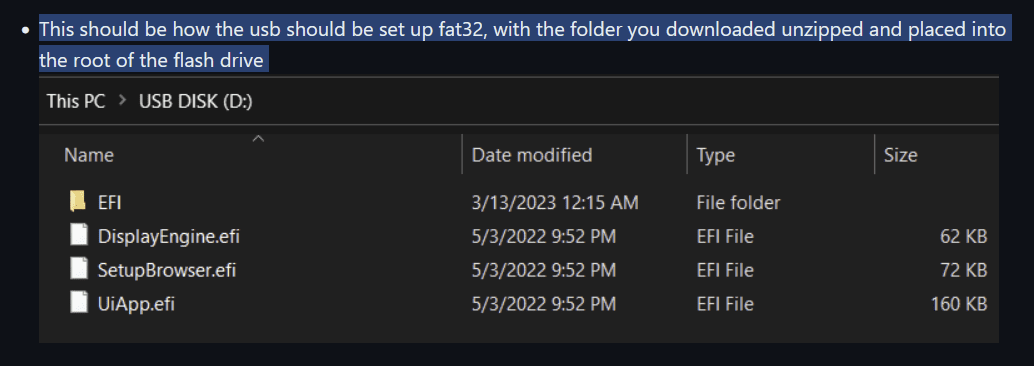Sort by Date modified column header
Screen dimensions: 1034x366
532,155
